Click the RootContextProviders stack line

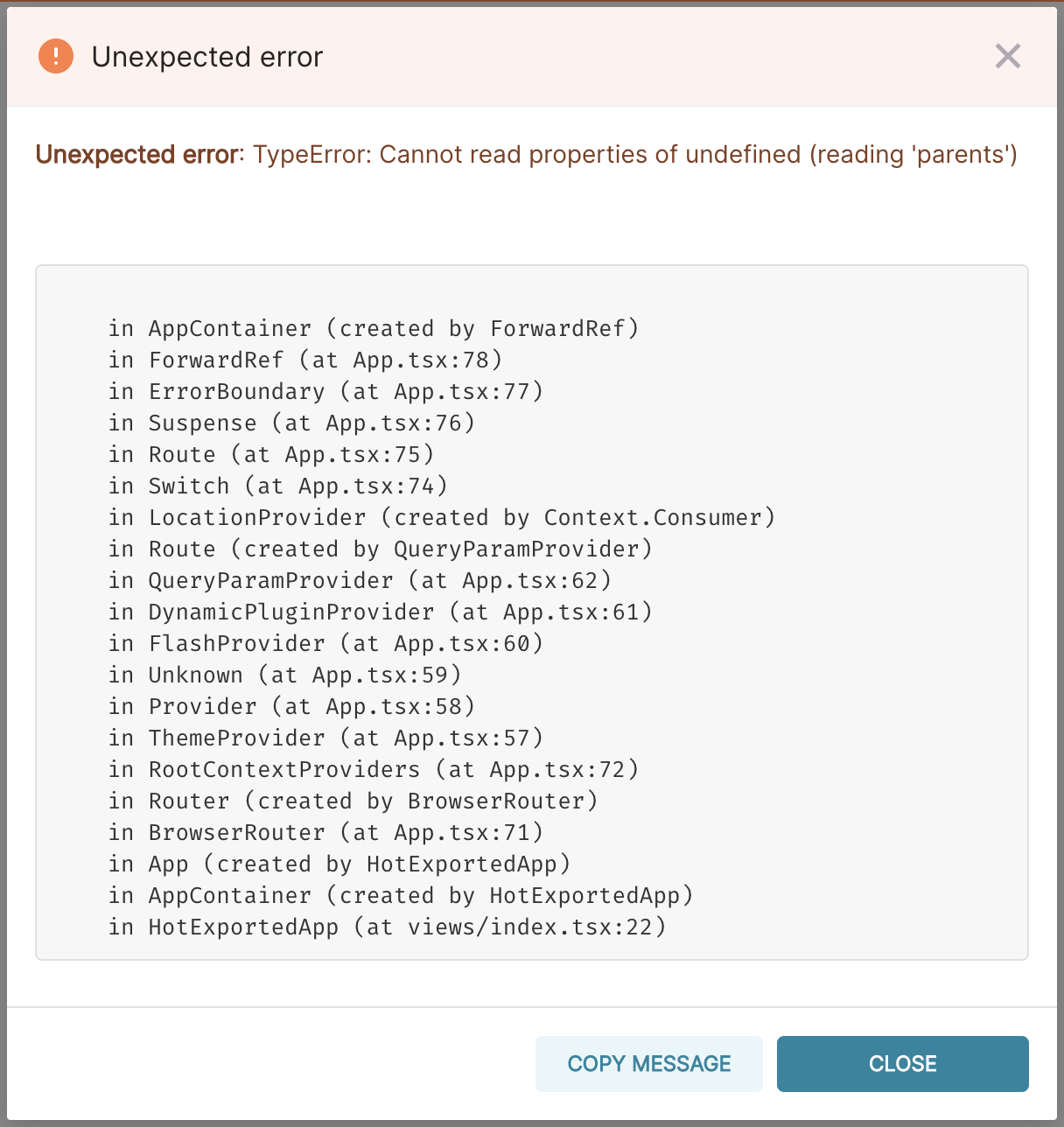pos(374,770)
